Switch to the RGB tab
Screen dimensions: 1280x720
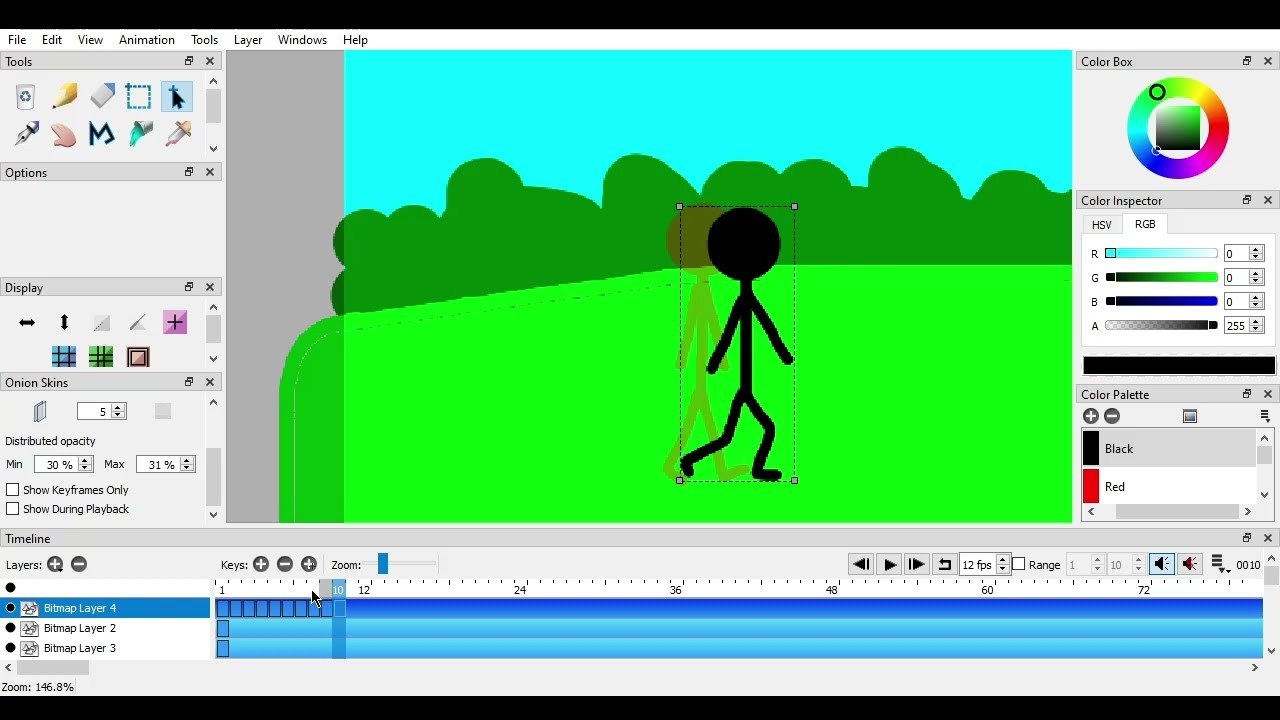click(x=1145, y=224)
